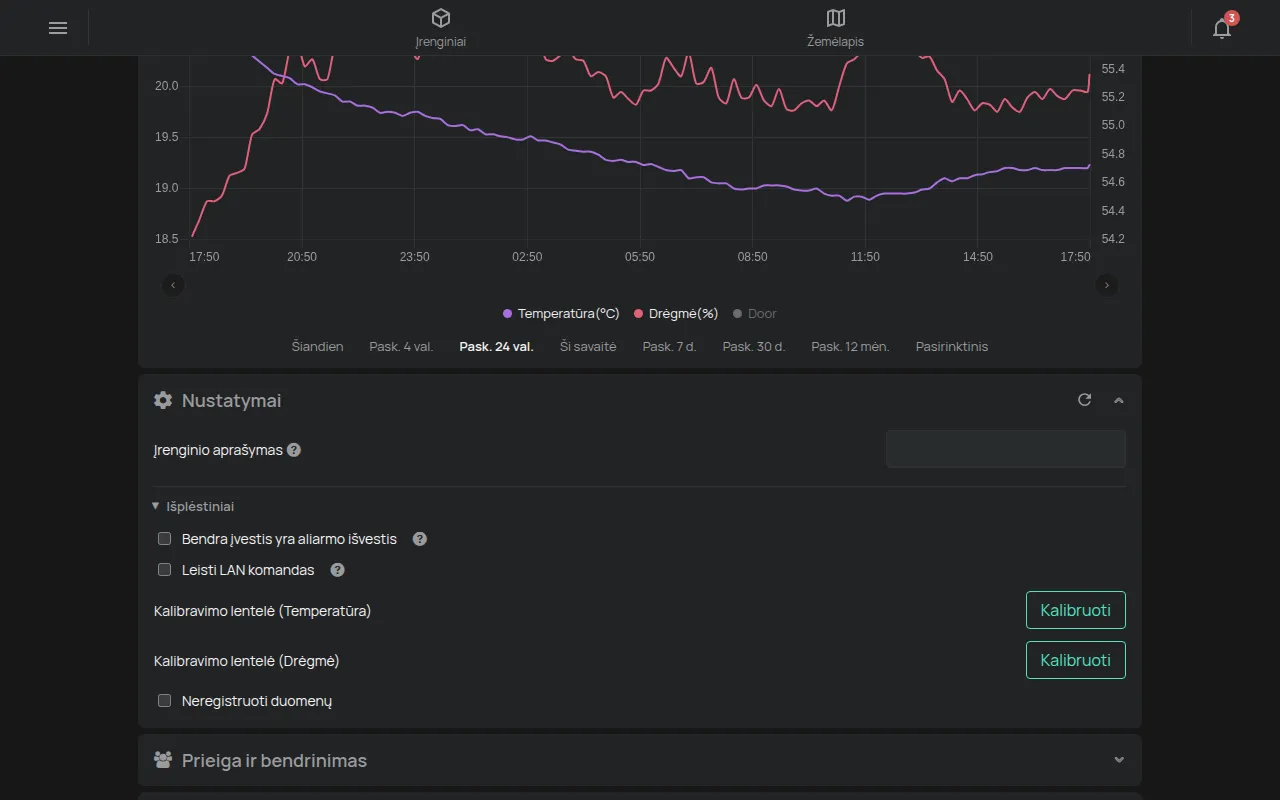Click the chart's previous arrow

(x=173, y=285)
